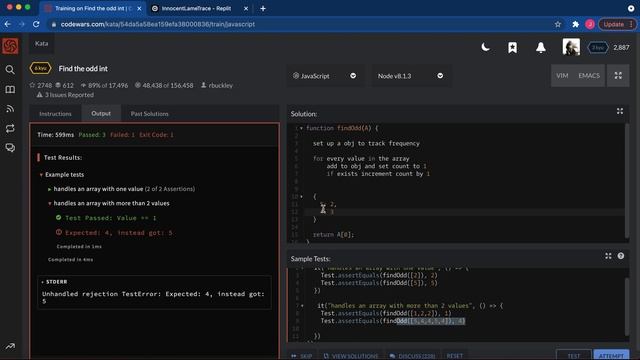Collapse the STDERR section

pyautogui.click(x=42, y=282)
